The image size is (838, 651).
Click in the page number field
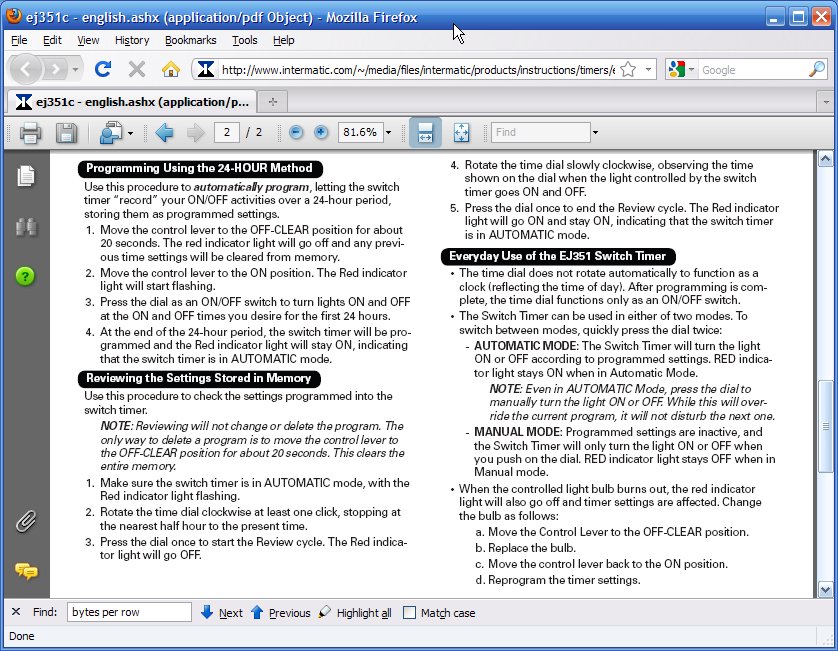click(227, 133)
